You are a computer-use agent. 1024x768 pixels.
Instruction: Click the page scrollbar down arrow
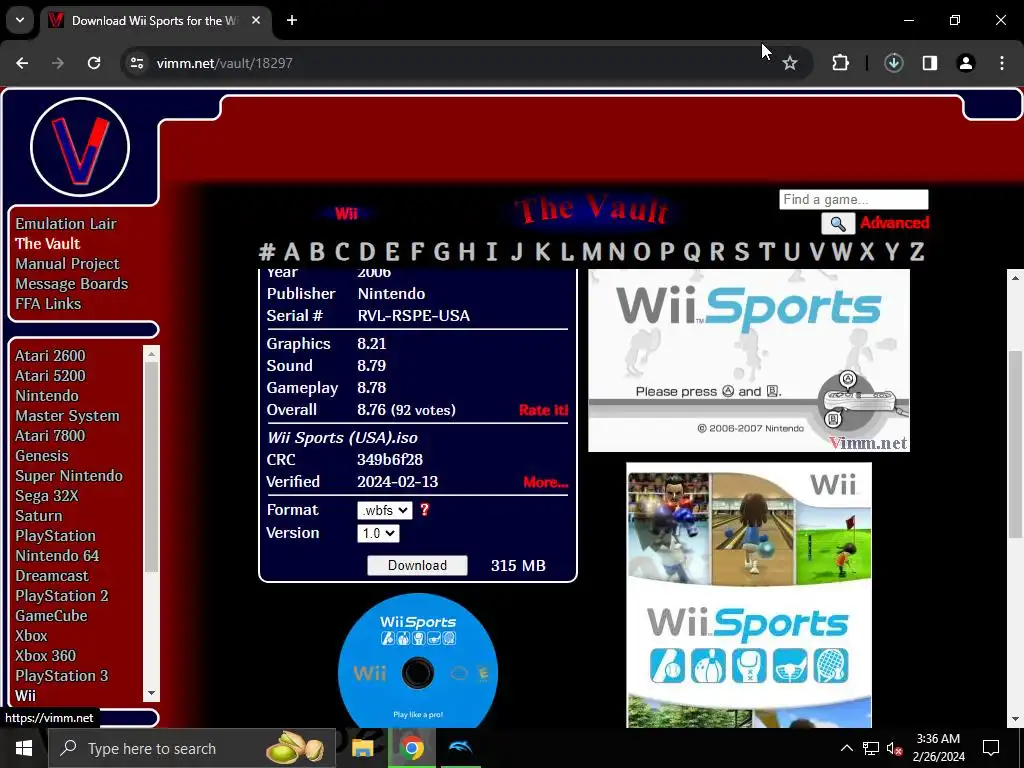coord(1016,720)
